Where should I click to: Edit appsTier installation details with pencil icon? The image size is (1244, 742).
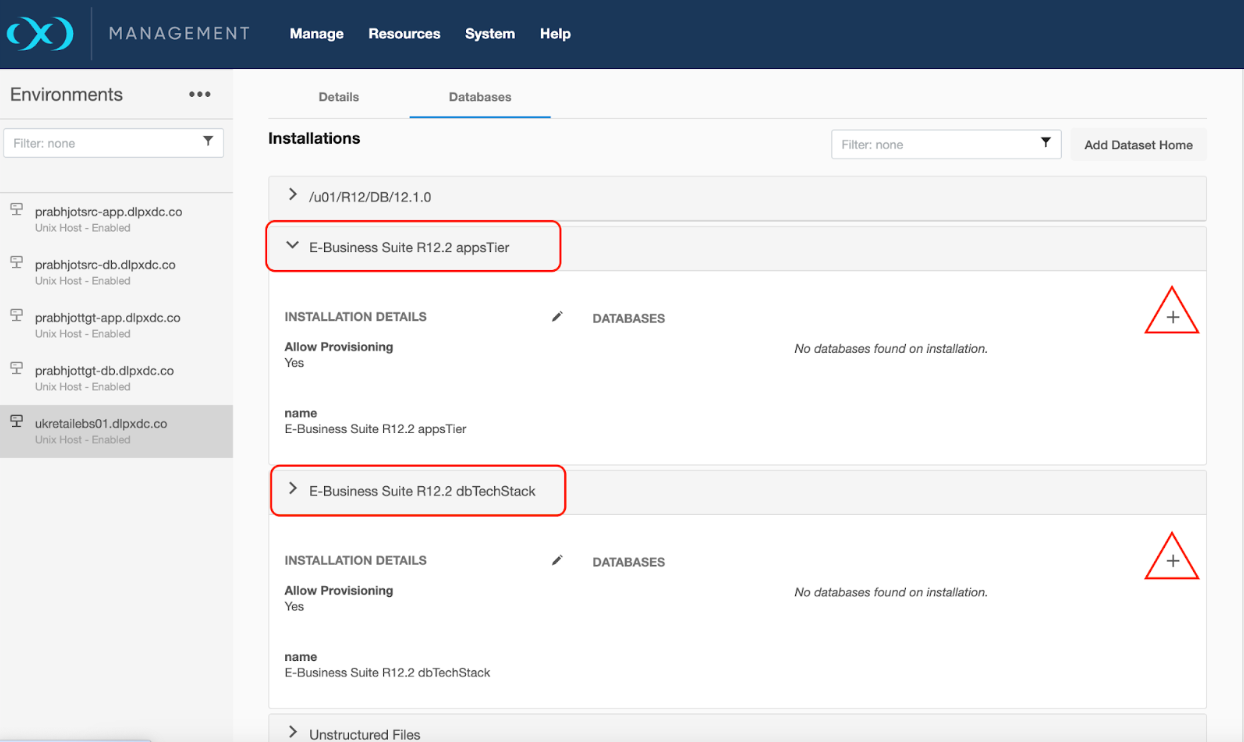[x=557, y=316]
